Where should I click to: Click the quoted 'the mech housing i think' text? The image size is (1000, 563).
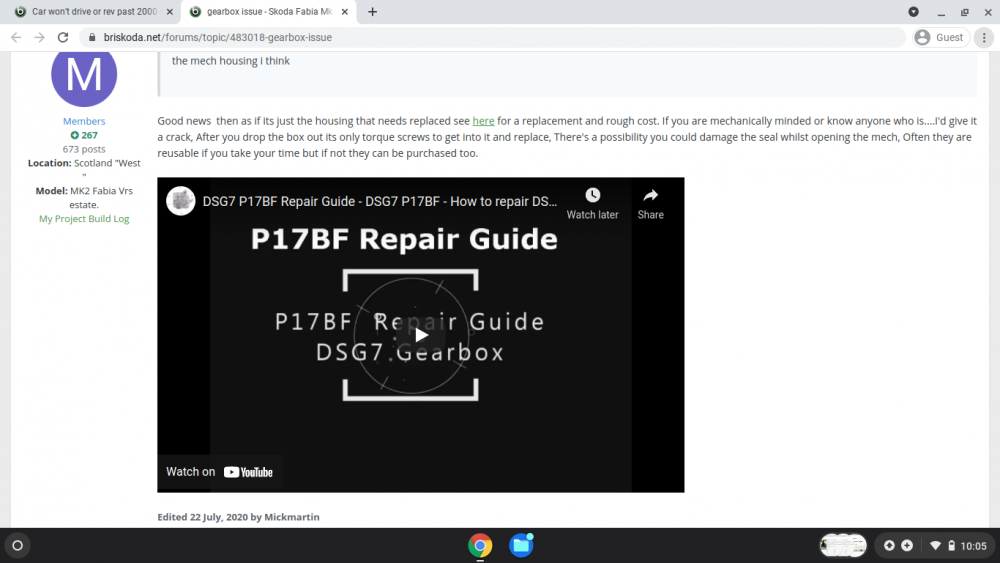[x=230, y=61]
